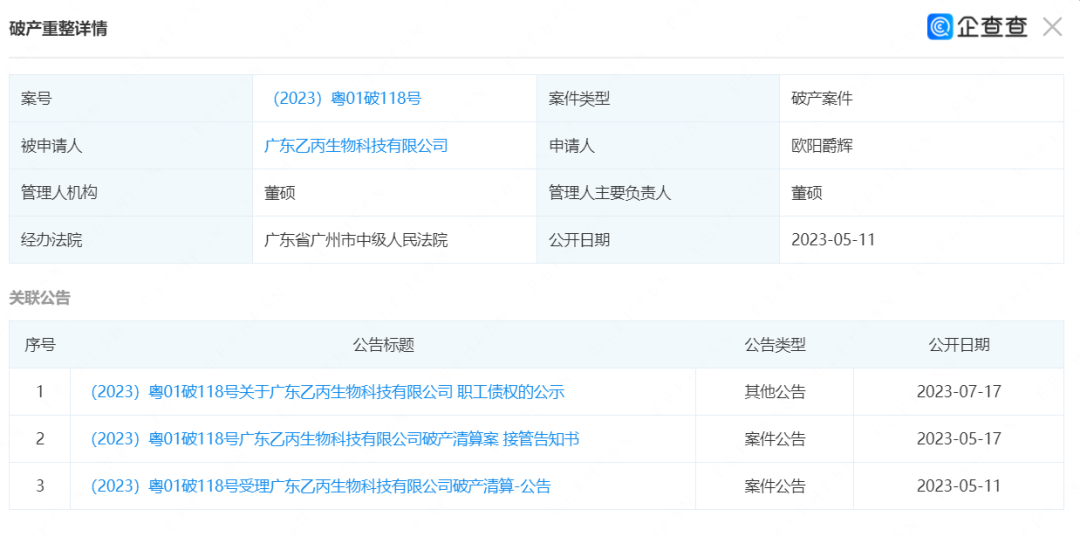The image size is (1080, 537).
Task: Open 广东乙丙生物科技有限公司 company link
Action: (355, 146)
